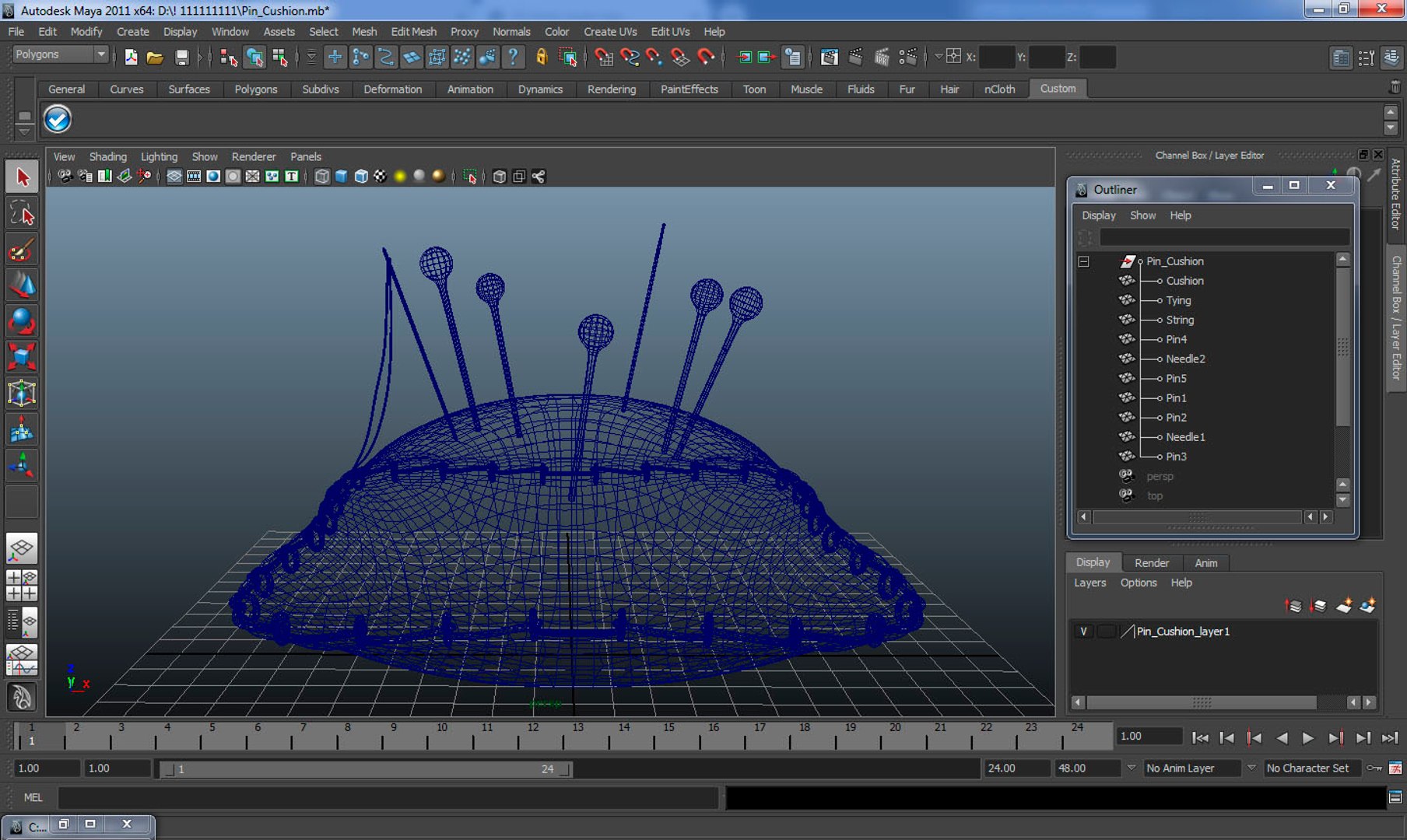This screenshot has height=840, width=1407.
Task: Click the range slider bar handle
Action: (367, 769)
